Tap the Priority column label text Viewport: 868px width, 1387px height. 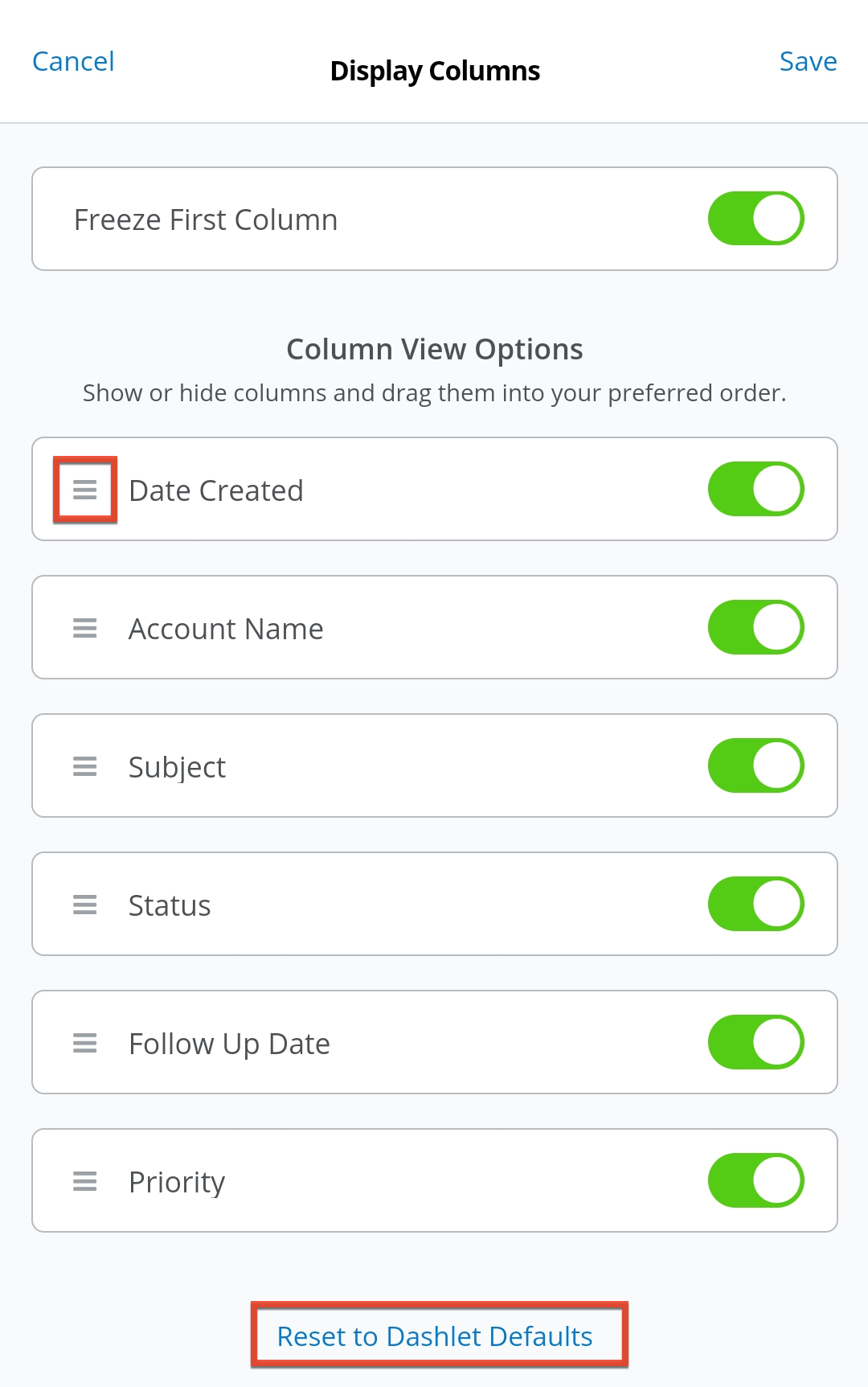(x=177, y=1182)
